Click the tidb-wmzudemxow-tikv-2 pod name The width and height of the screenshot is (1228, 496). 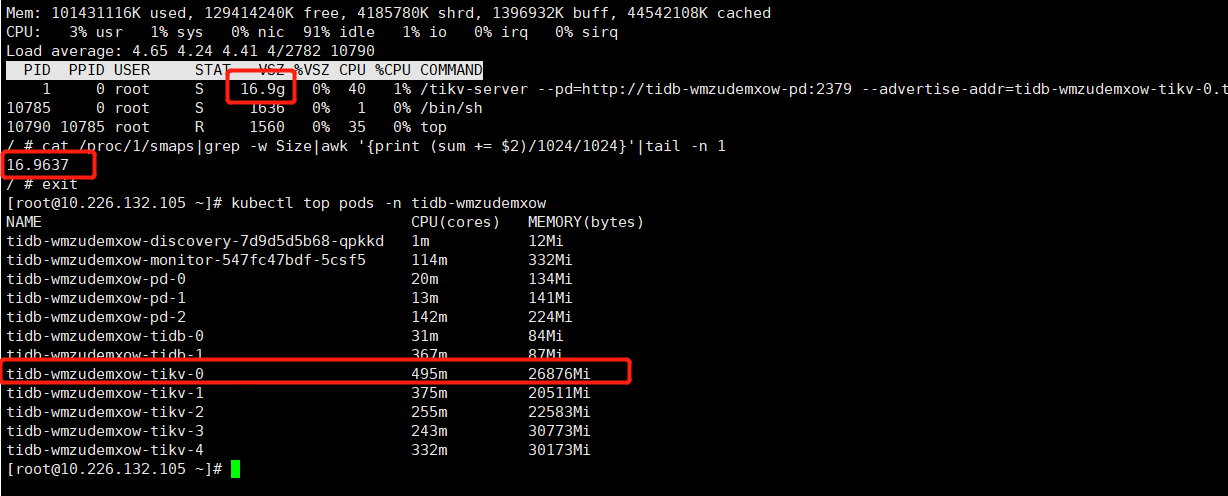pos(105,412)
